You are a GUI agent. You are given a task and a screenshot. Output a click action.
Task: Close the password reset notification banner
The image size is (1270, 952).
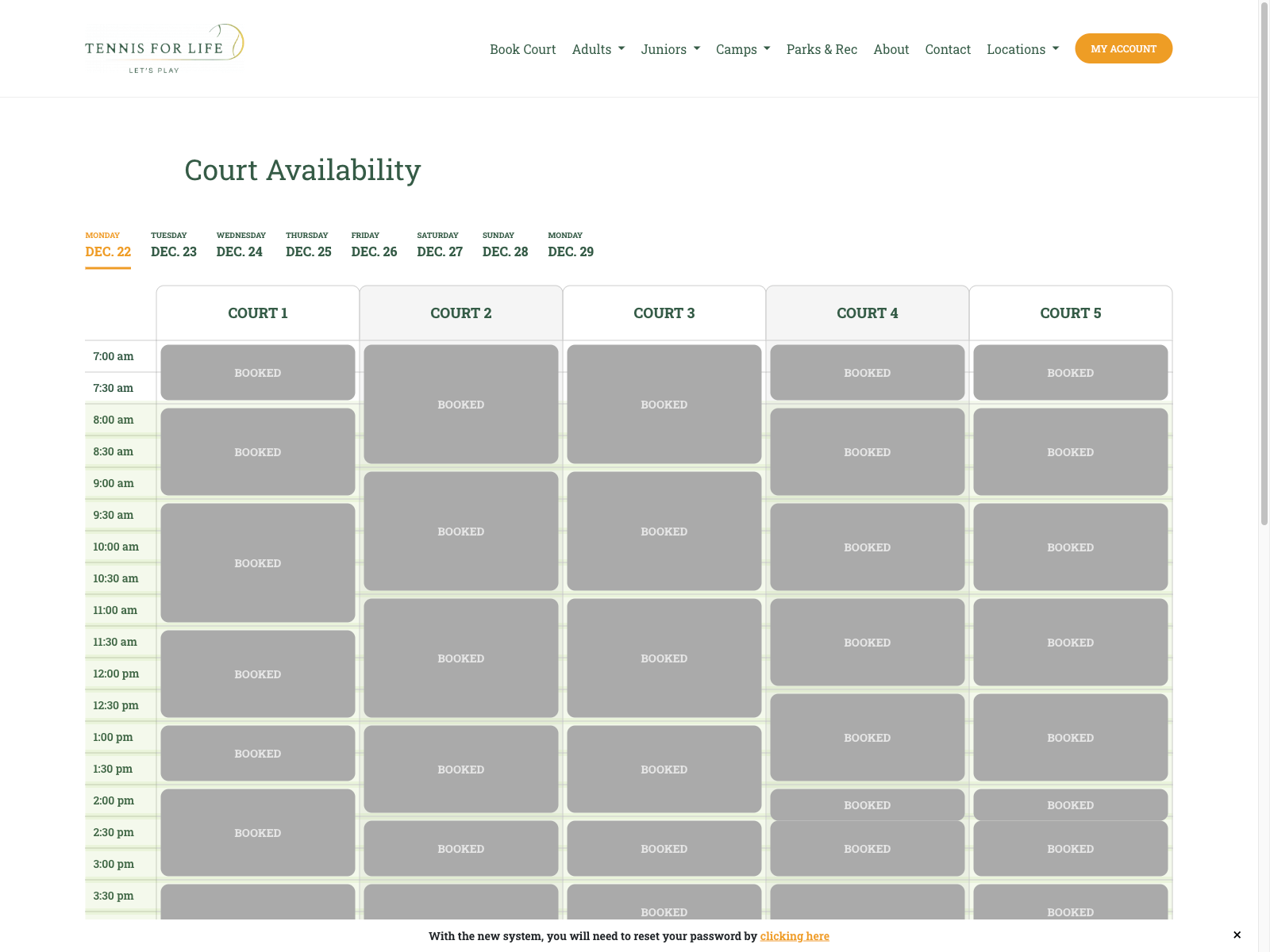(1237, 935)
